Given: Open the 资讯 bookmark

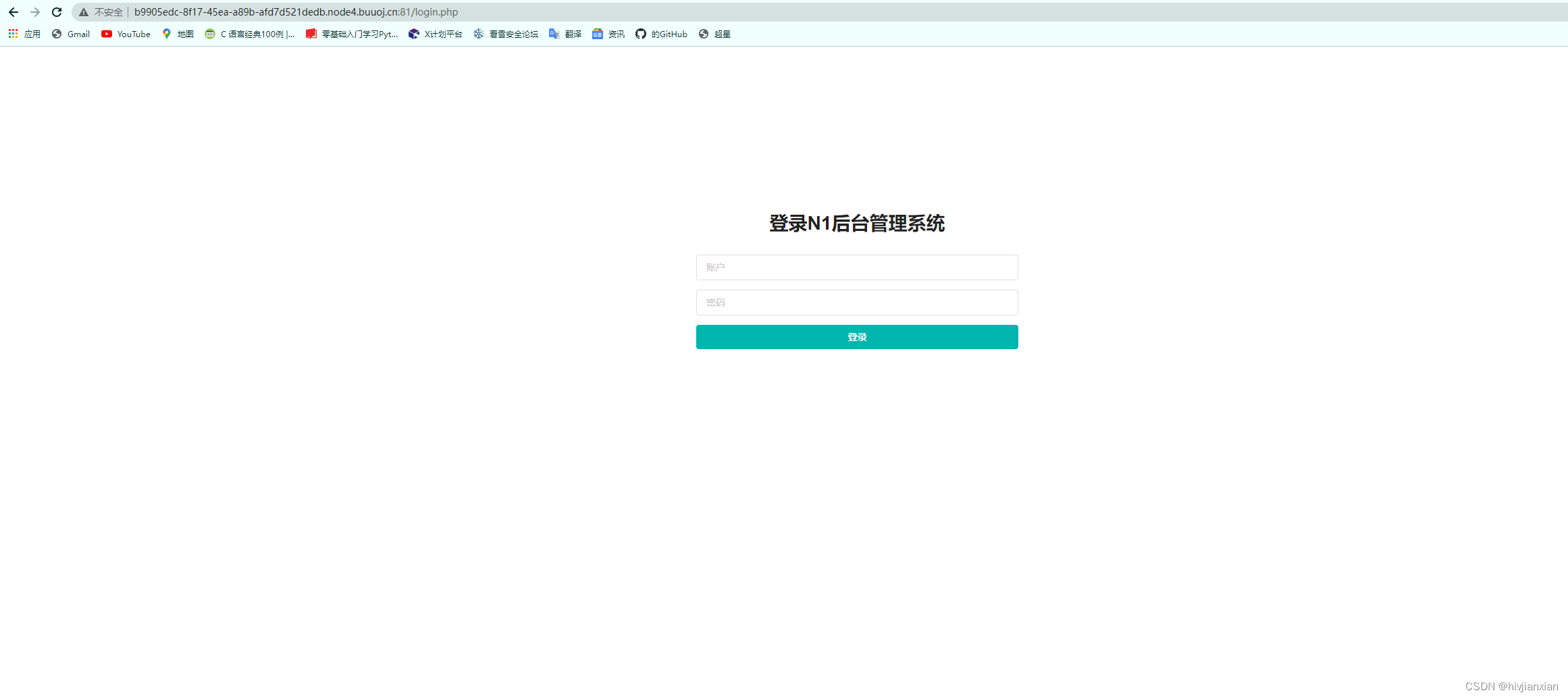Looking at the screenshot, I should click(x=608, y=34).
